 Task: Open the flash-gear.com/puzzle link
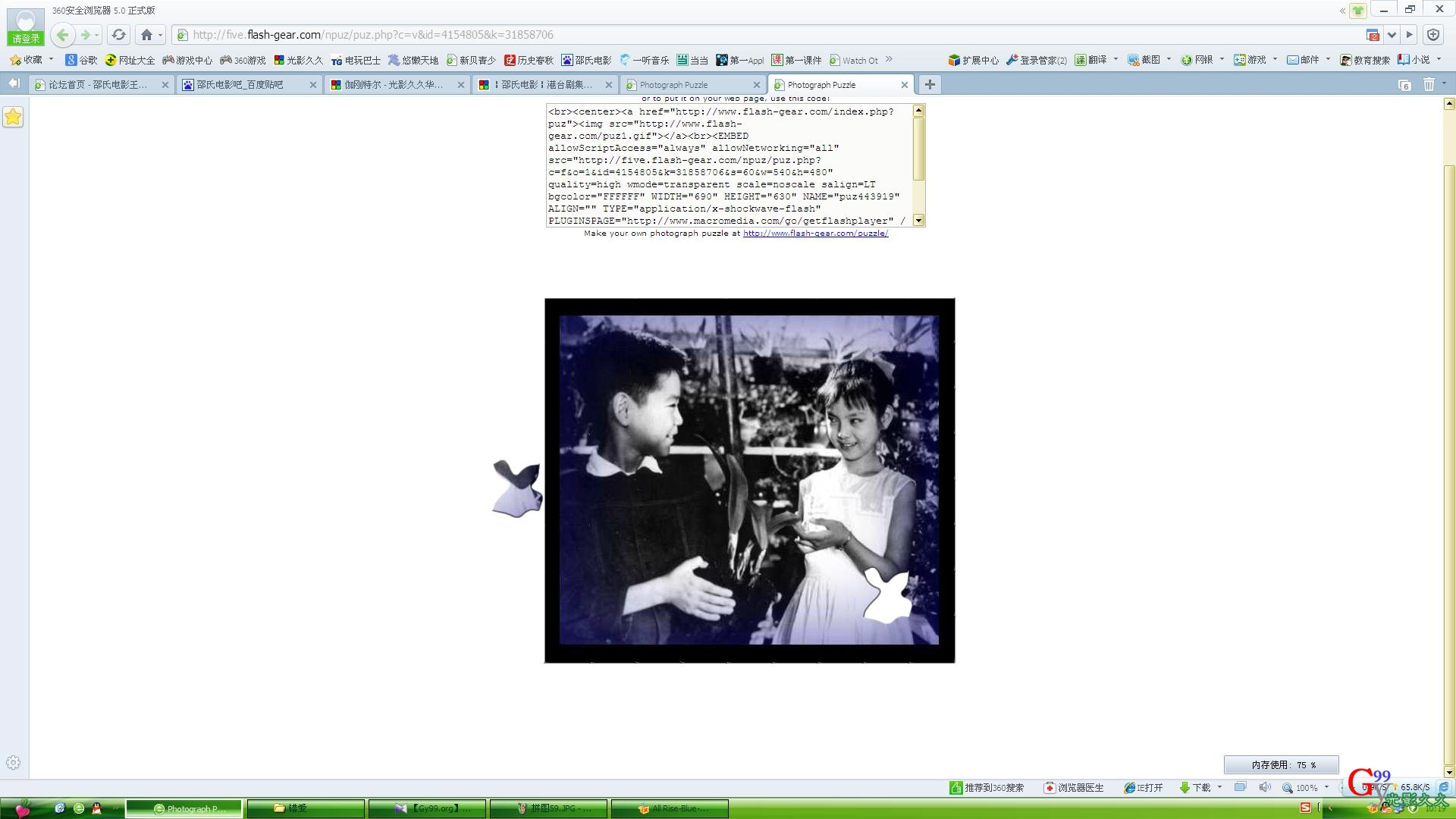pyautogui.click(x=815, y=234)
